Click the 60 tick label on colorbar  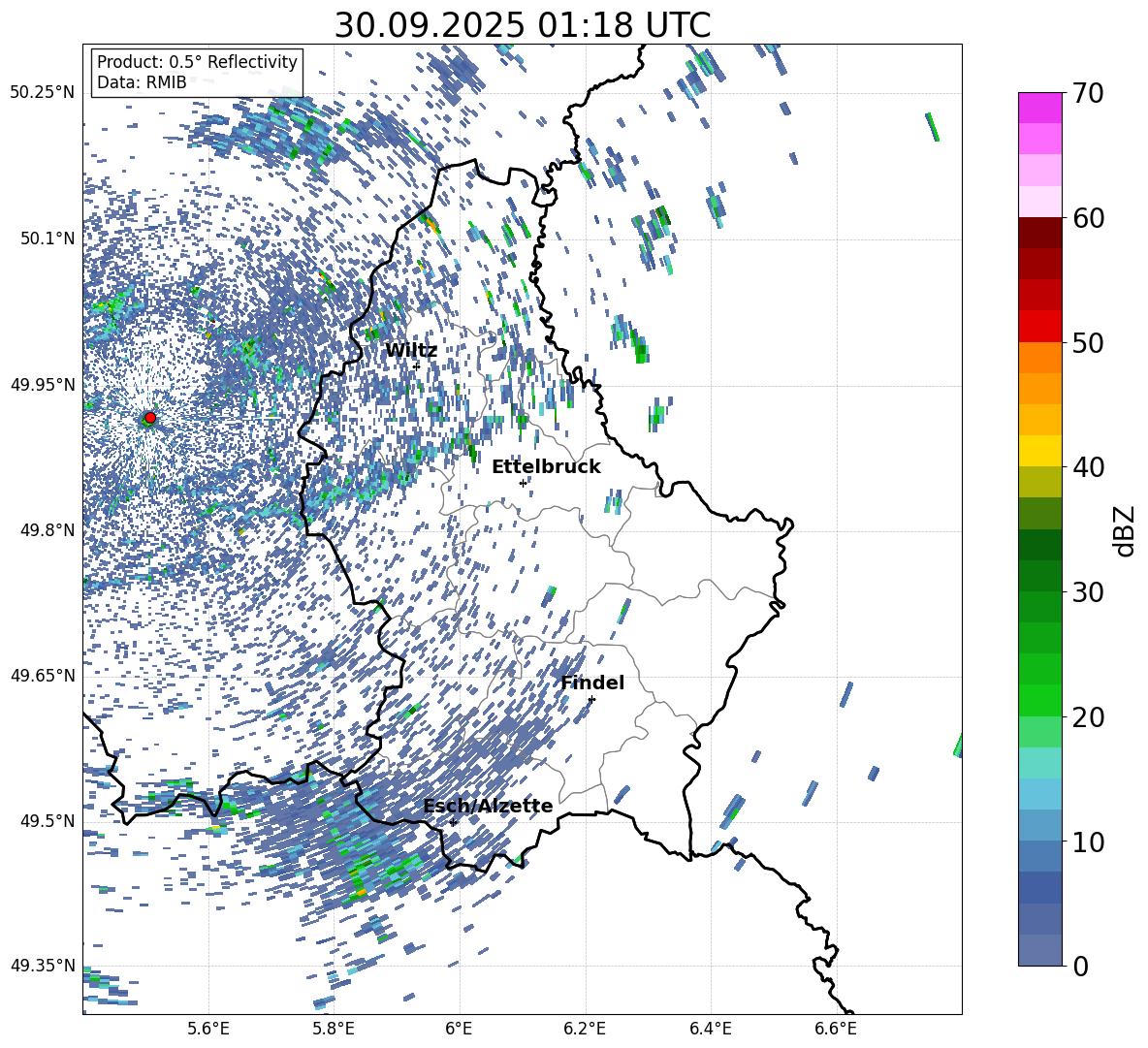tap(1088, 218)
